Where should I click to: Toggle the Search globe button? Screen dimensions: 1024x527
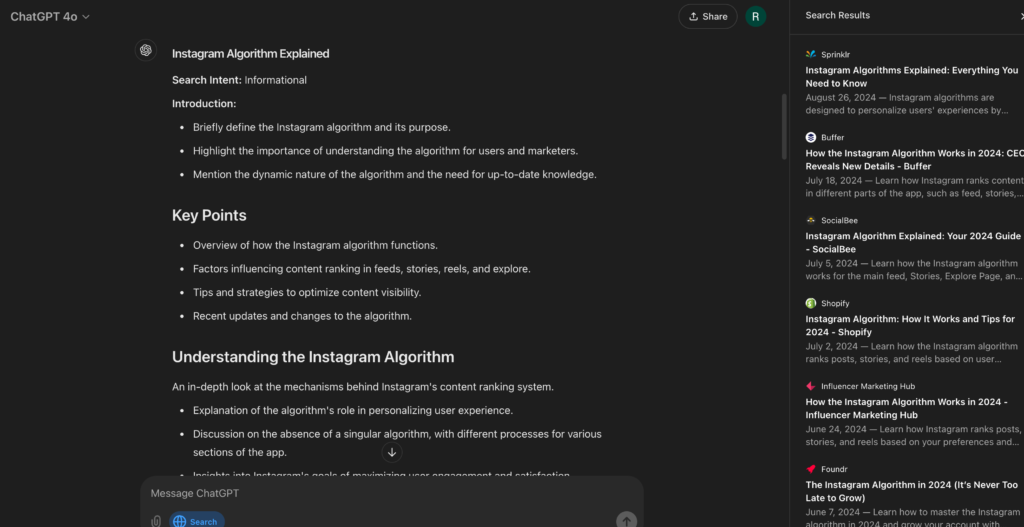pyautogui.click(x=195, y=521)
